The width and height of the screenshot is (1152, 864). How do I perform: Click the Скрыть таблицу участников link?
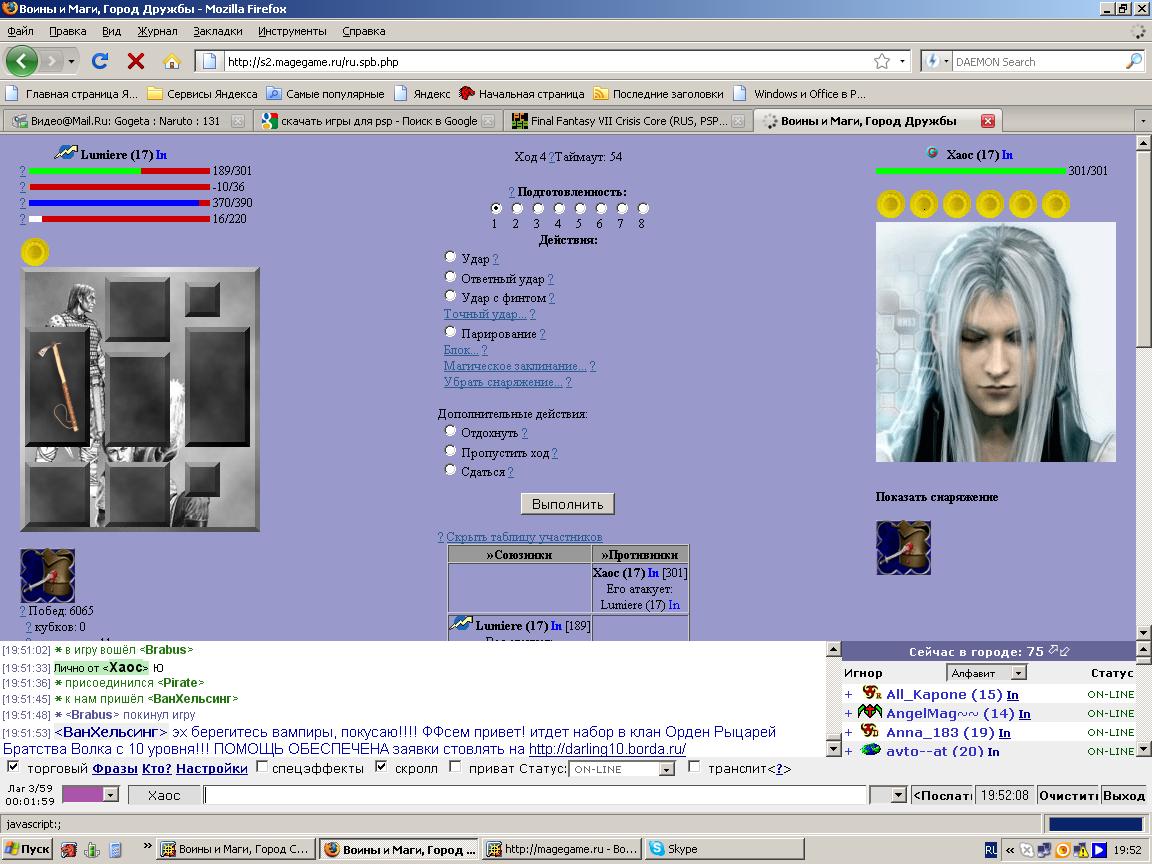(x=524, y=537)
